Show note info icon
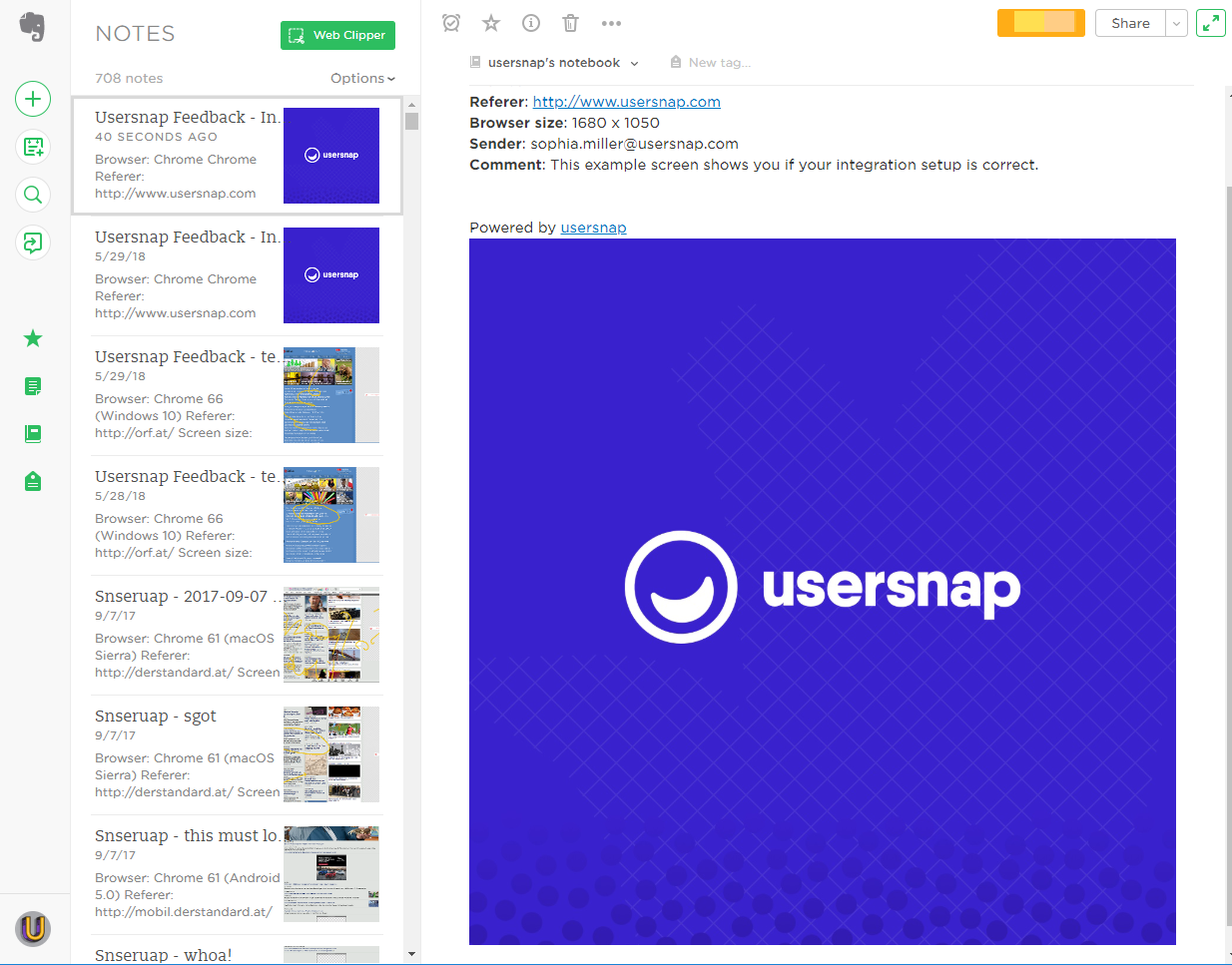The height and width of the screenshot is (965, 1232). tap(531, 23)
